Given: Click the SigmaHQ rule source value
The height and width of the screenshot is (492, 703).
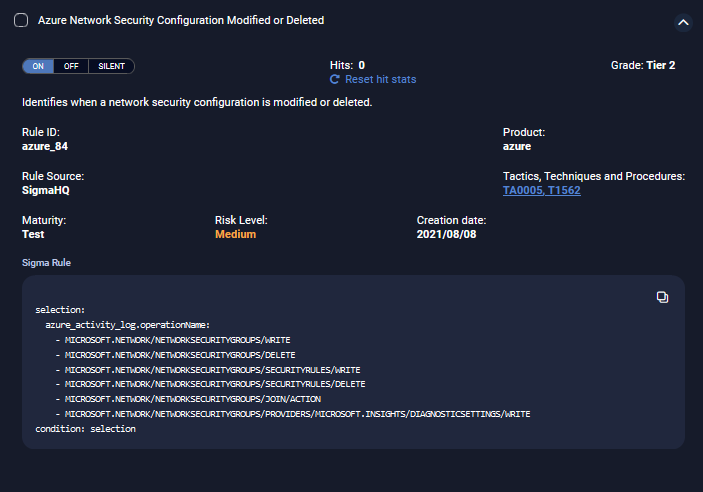Looking at the screenshot, I should [46, 190].
